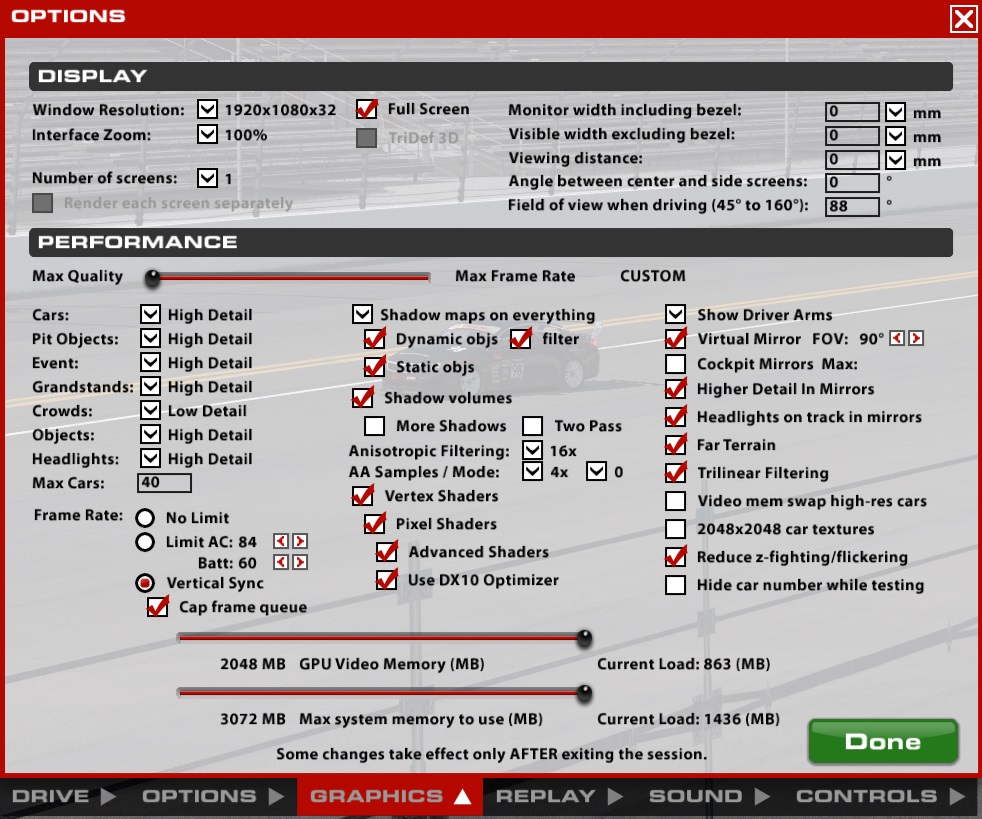Open the Monitor width unit dropdown arrow

(896, 110)
